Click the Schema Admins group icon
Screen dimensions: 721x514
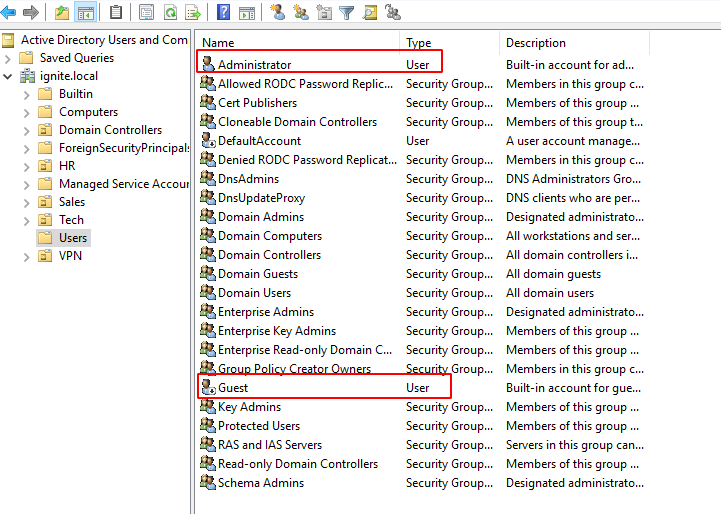[x=208, y=482]
